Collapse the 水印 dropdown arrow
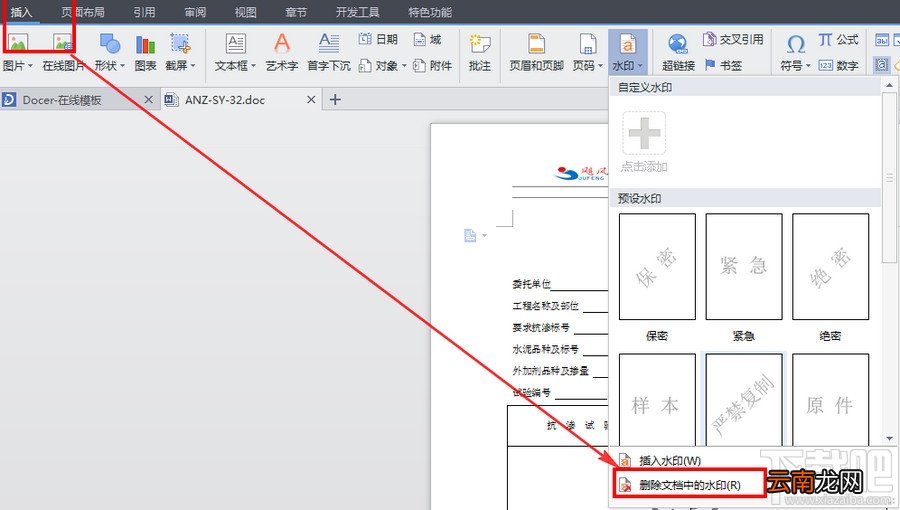Image resolution: width=900 pixels, height=510 pixels. tap(640, 65)
